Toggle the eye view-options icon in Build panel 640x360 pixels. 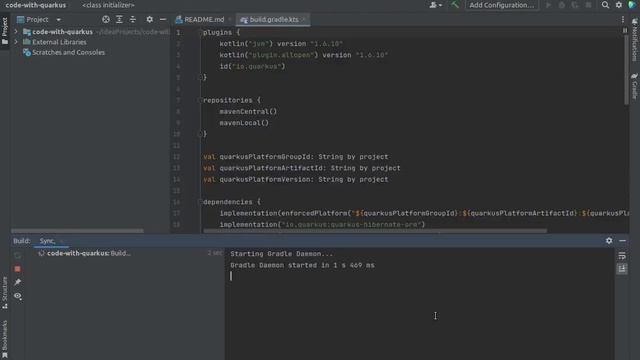click(x=18, y=296)
